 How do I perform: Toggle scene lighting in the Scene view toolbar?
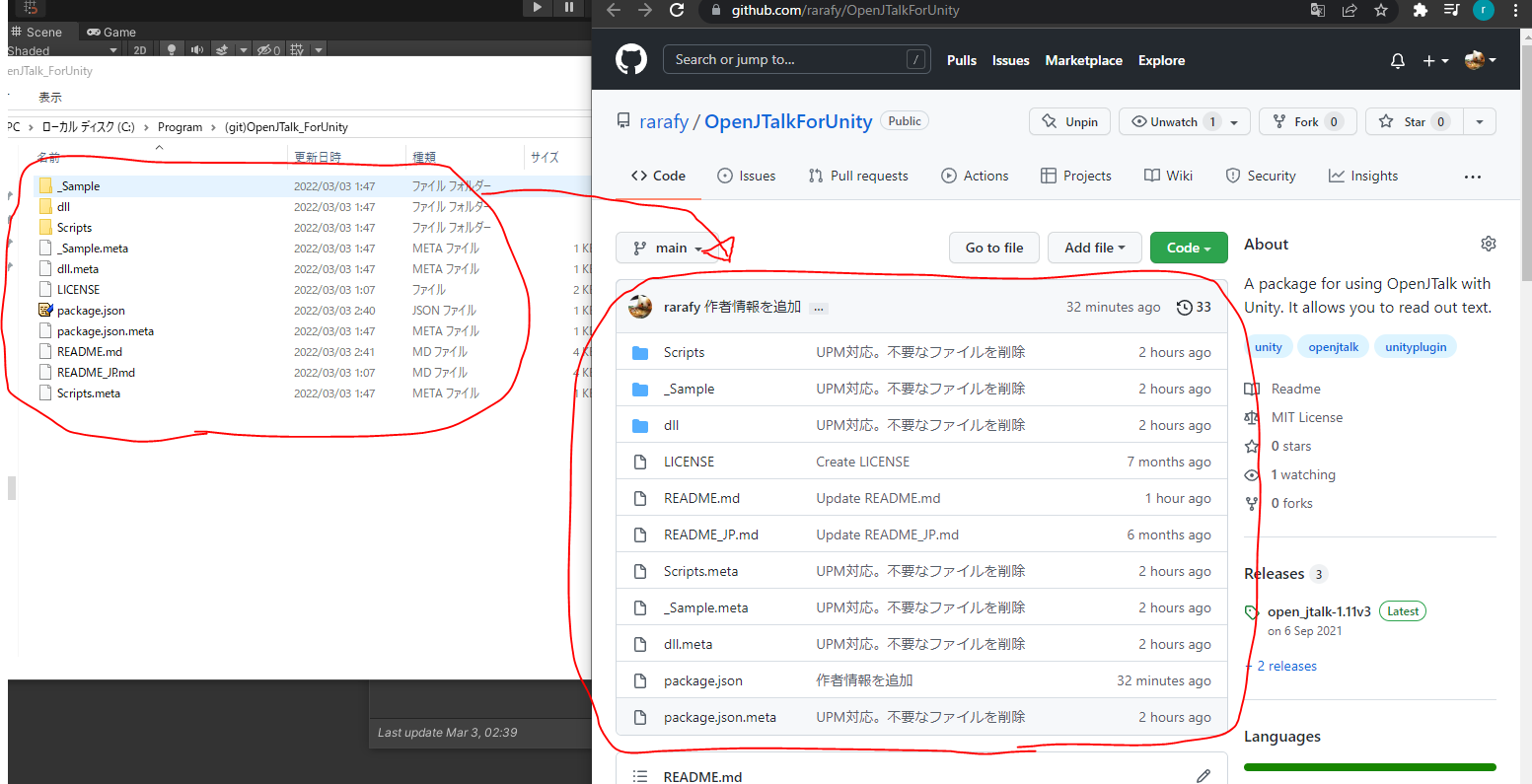click(x=173, y=49)
